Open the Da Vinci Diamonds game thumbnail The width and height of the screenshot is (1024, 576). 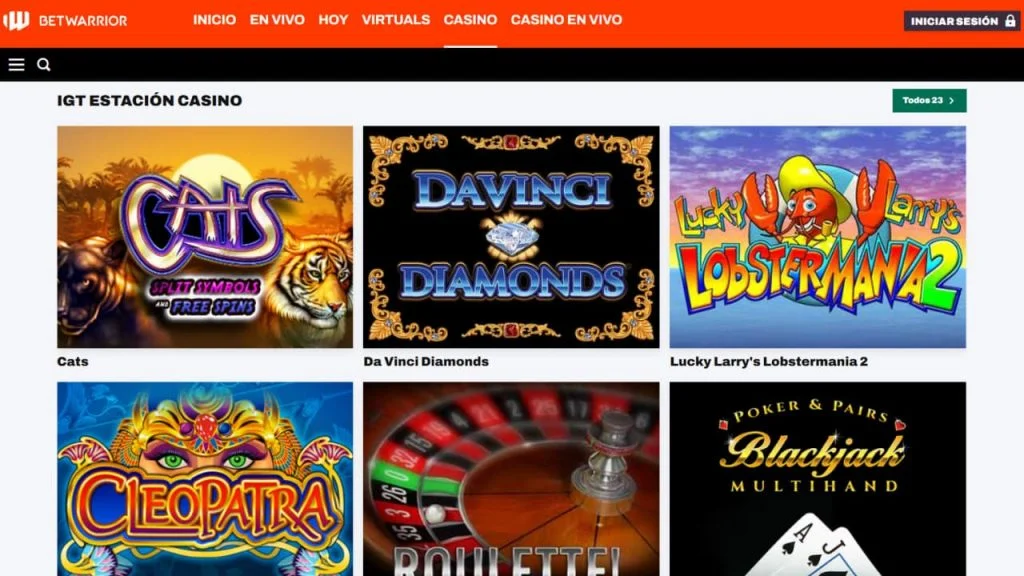coord(511,236)
